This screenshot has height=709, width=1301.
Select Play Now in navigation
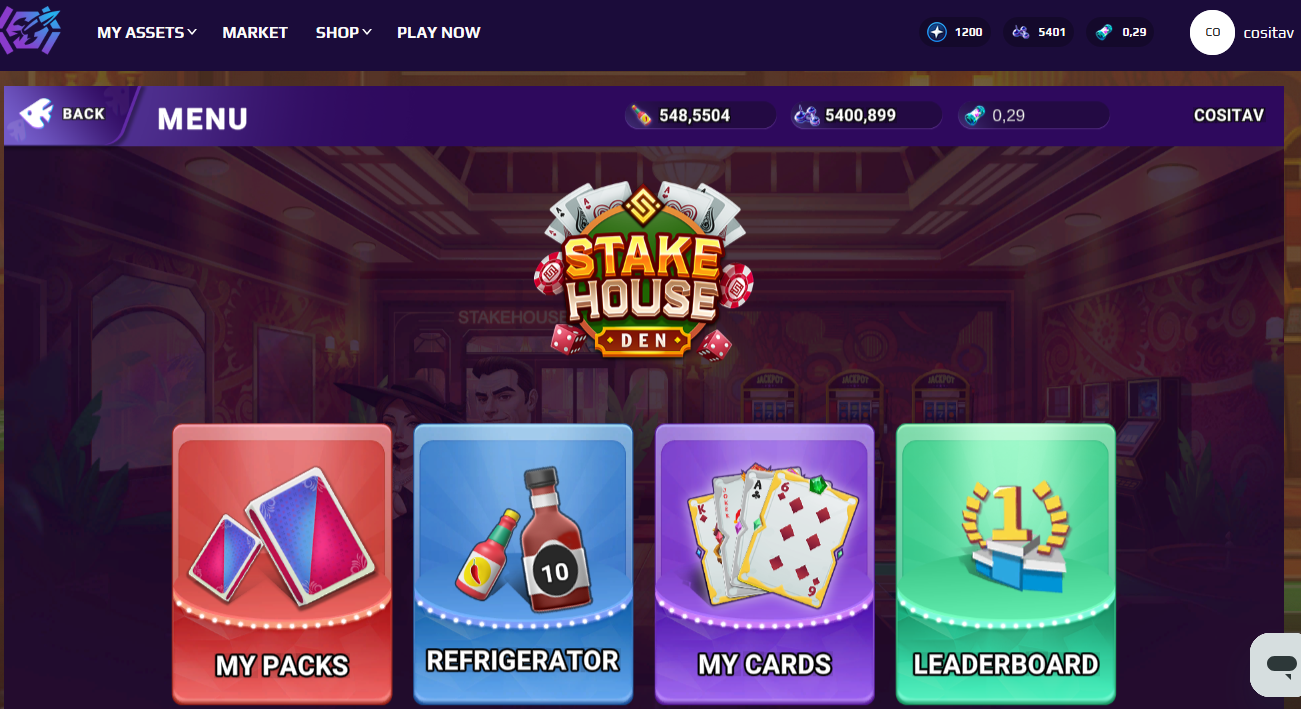tap(439, 32)
